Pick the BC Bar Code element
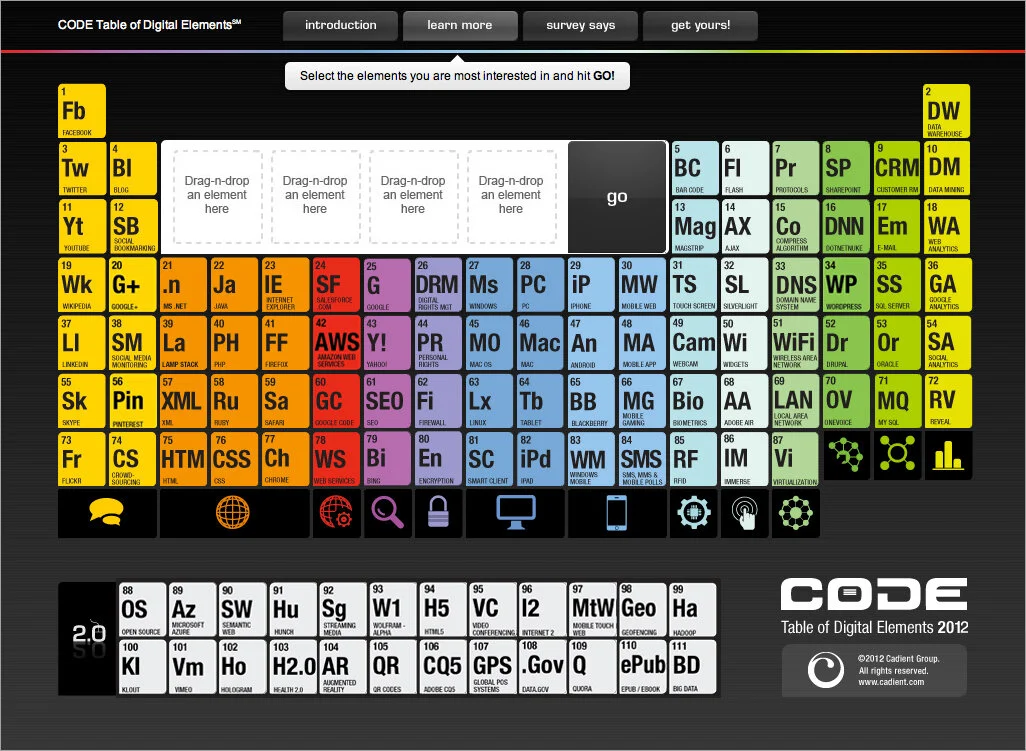Image resolution: width=1026 pixels, height=751 pixels. click(x=694, y=168)
